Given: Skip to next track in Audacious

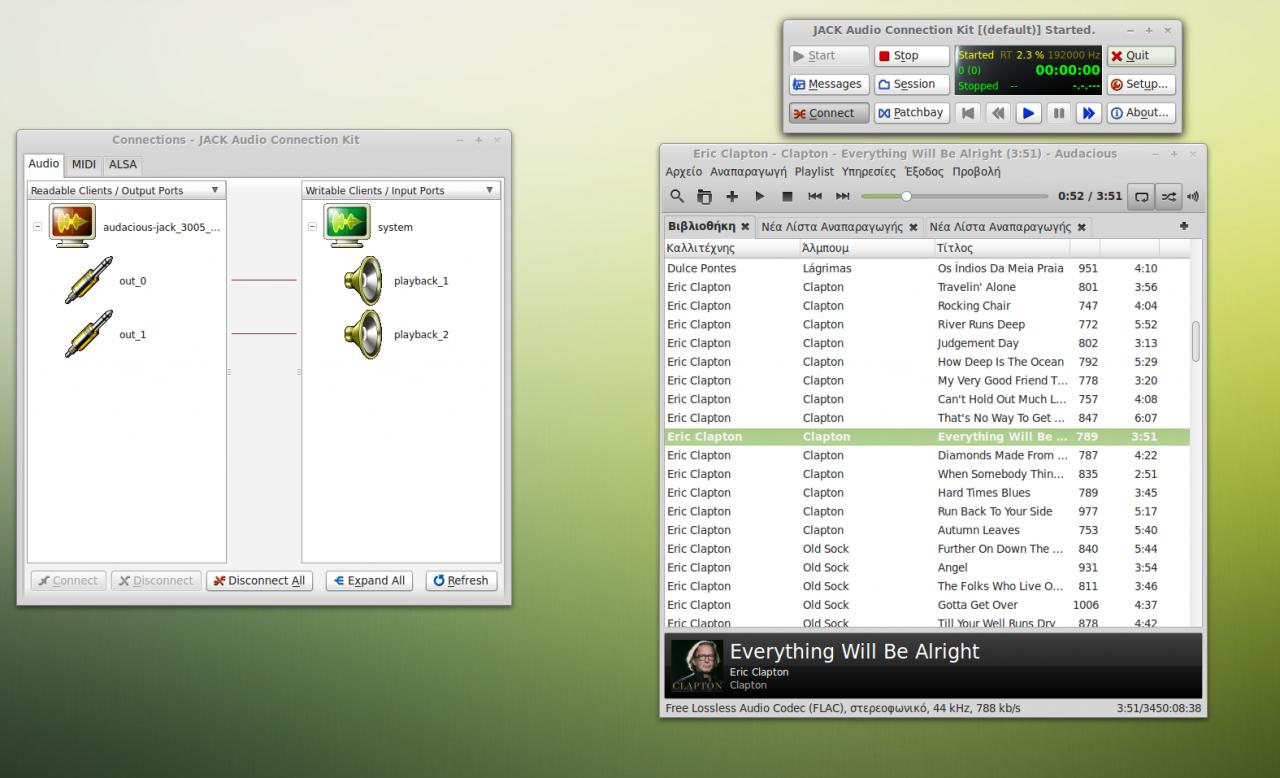Looking at the screenshot, I should click(843, 196).
